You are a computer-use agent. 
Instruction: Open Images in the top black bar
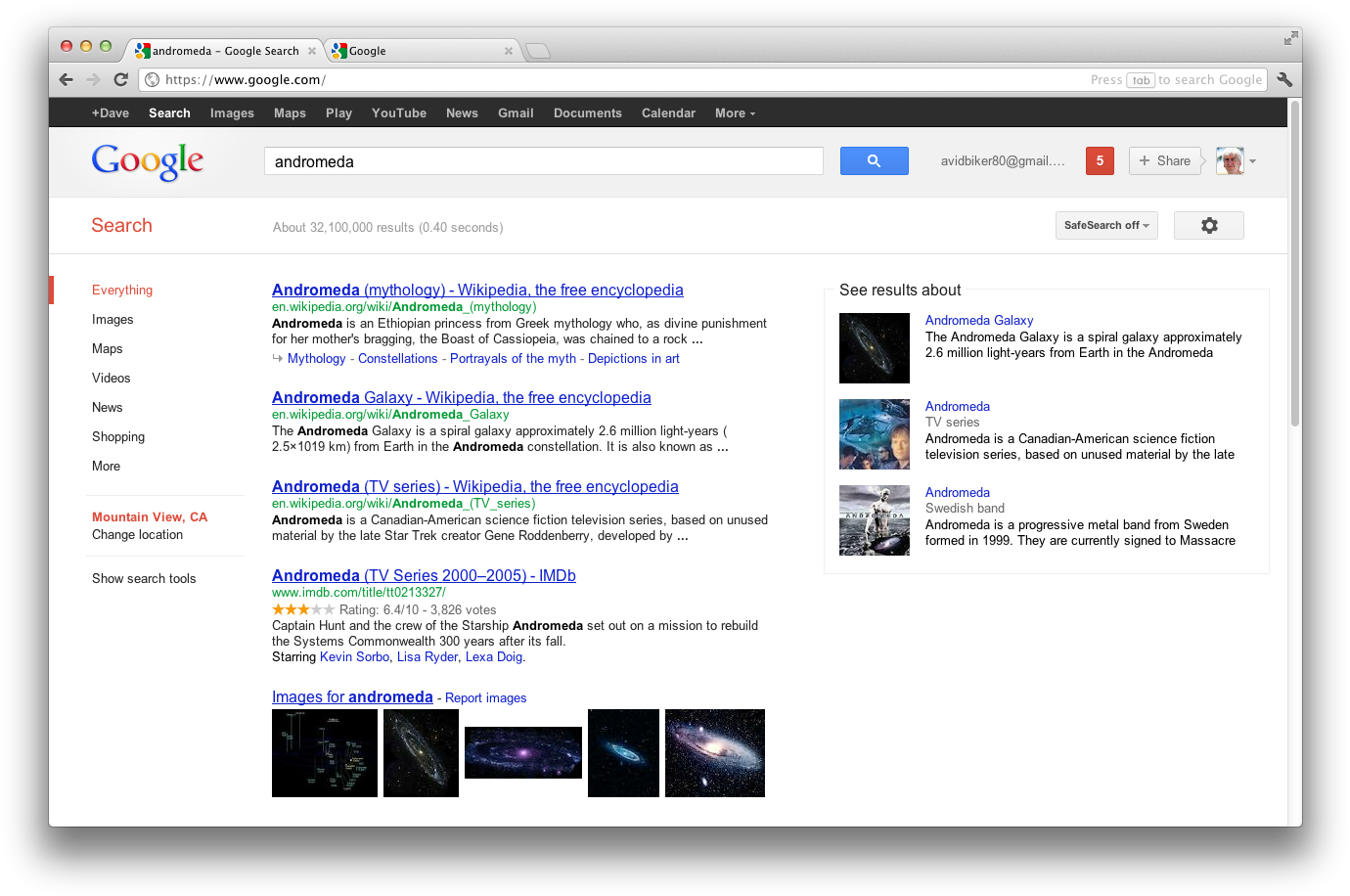(232, 113)
